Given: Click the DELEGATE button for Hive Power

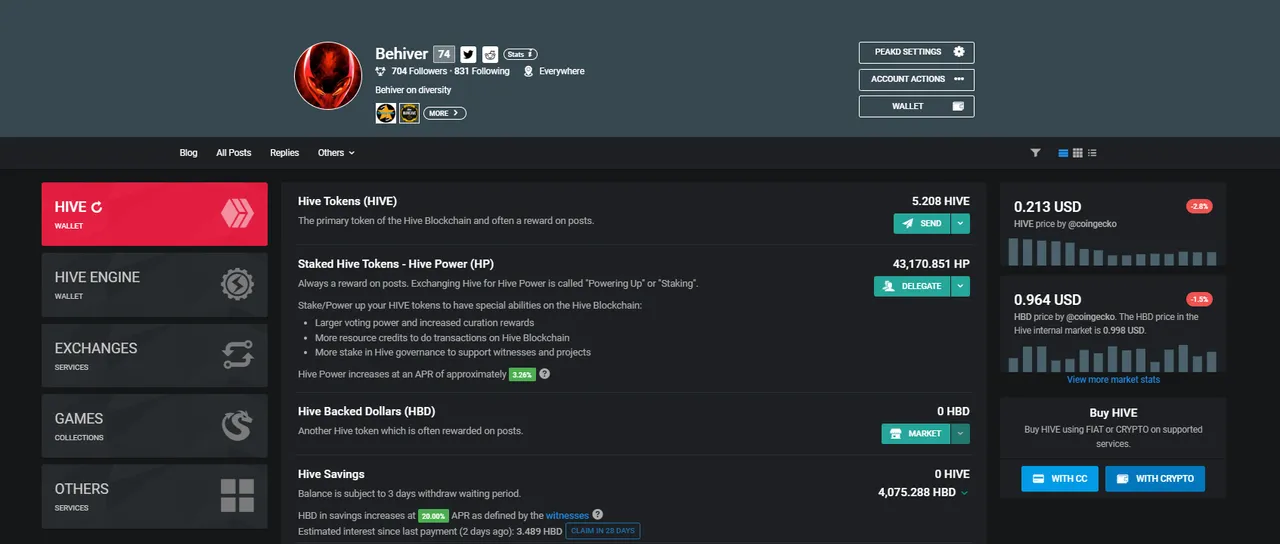Looking at the screenshot, I should point(912,286).
